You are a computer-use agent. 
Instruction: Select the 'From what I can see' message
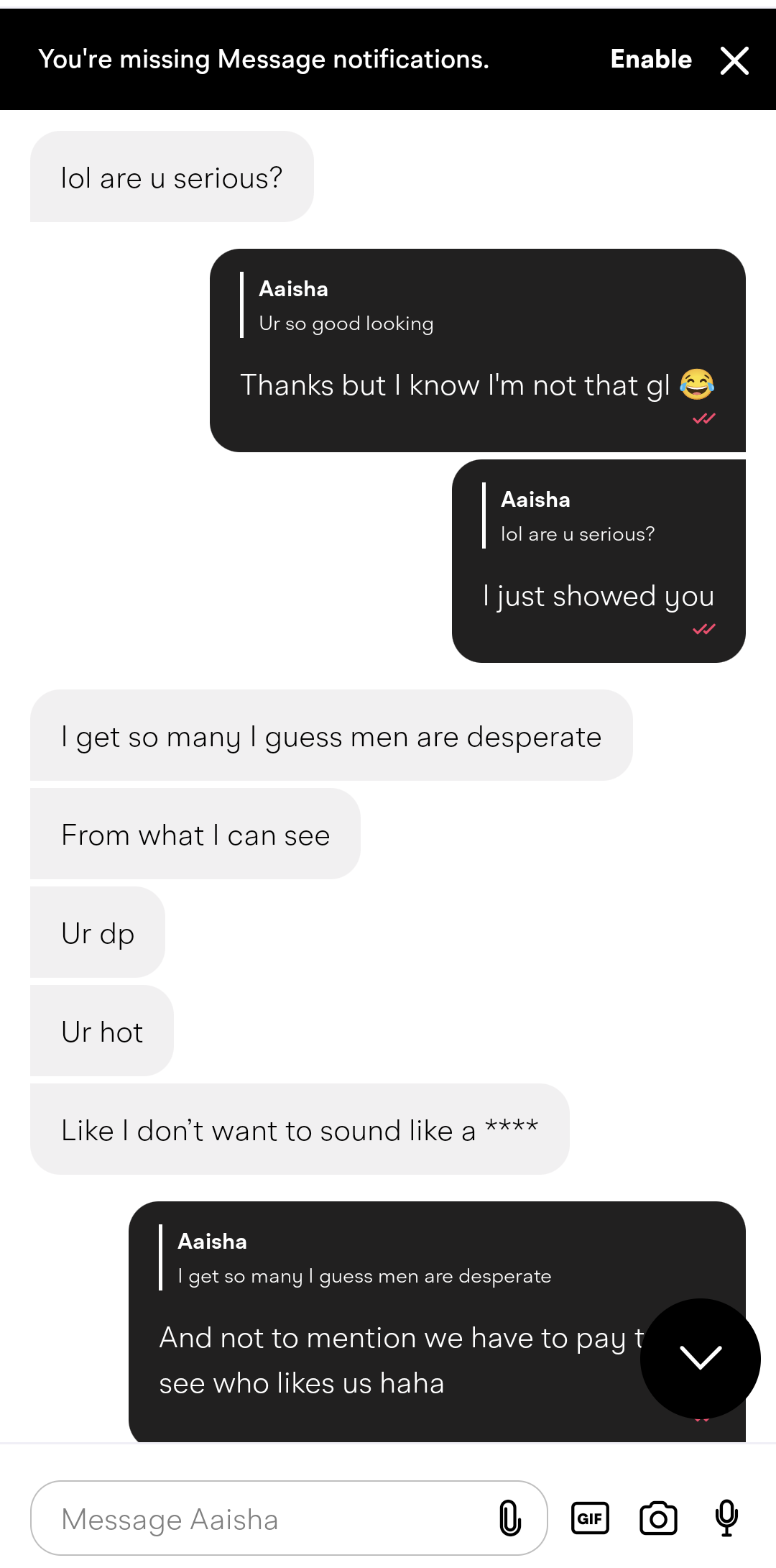click(x=195, y=834)
